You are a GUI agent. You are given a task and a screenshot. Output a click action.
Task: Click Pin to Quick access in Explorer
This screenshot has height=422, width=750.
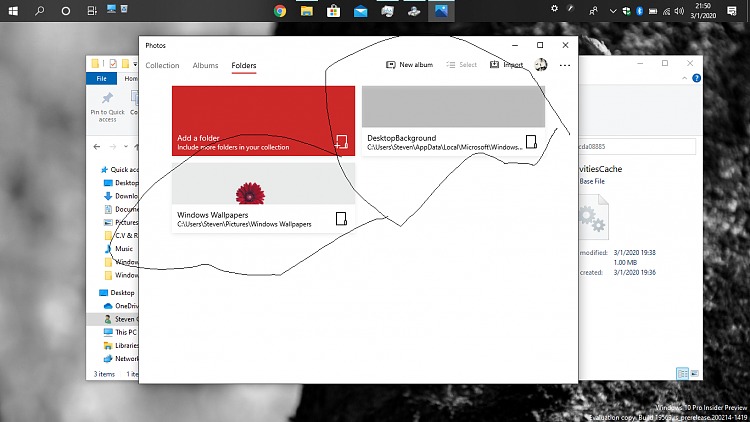pos(107,107)
